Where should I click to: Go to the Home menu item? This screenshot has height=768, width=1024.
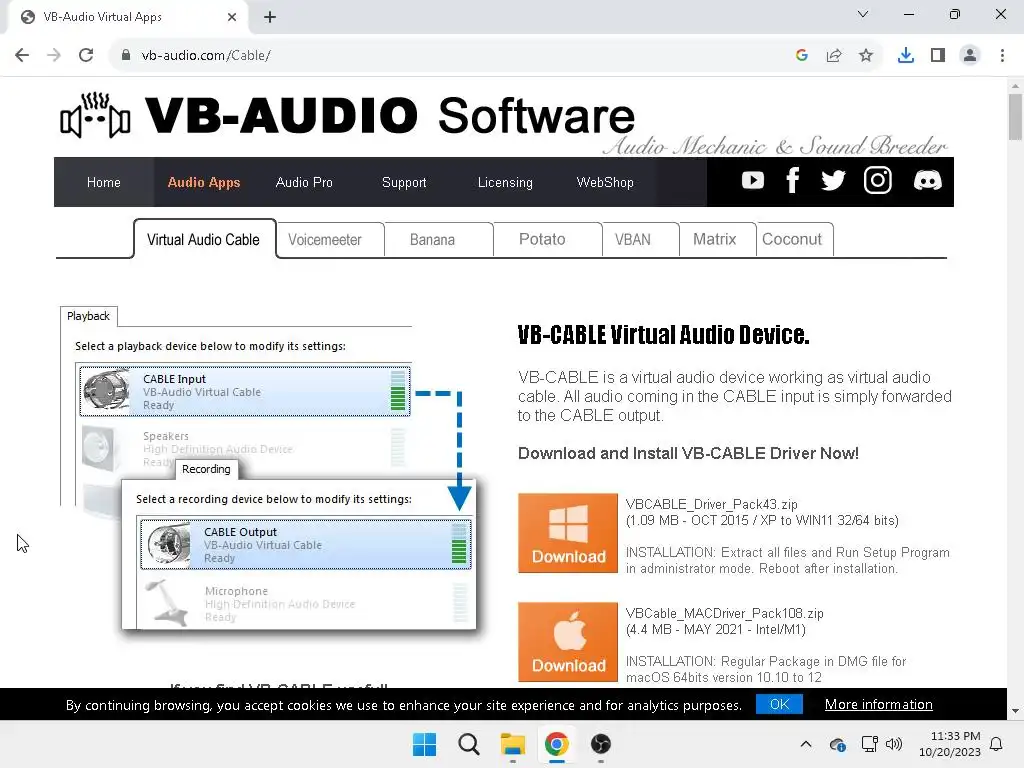tap(104, 182)
